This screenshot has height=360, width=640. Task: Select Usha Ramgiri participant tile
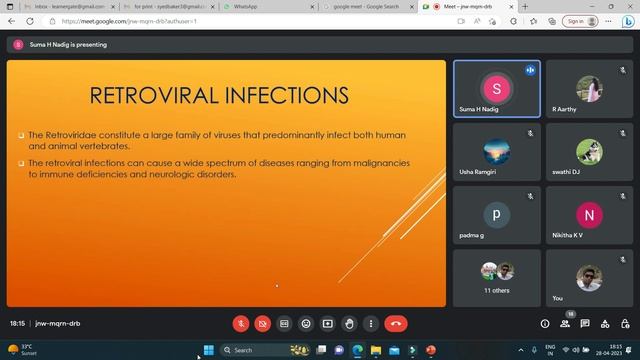(x=497, y=152)
